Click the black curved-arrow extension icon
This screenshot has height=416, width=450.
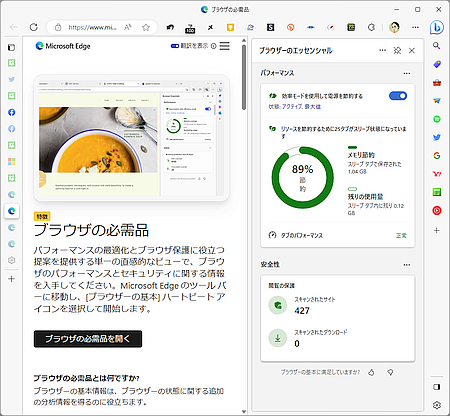170,27
